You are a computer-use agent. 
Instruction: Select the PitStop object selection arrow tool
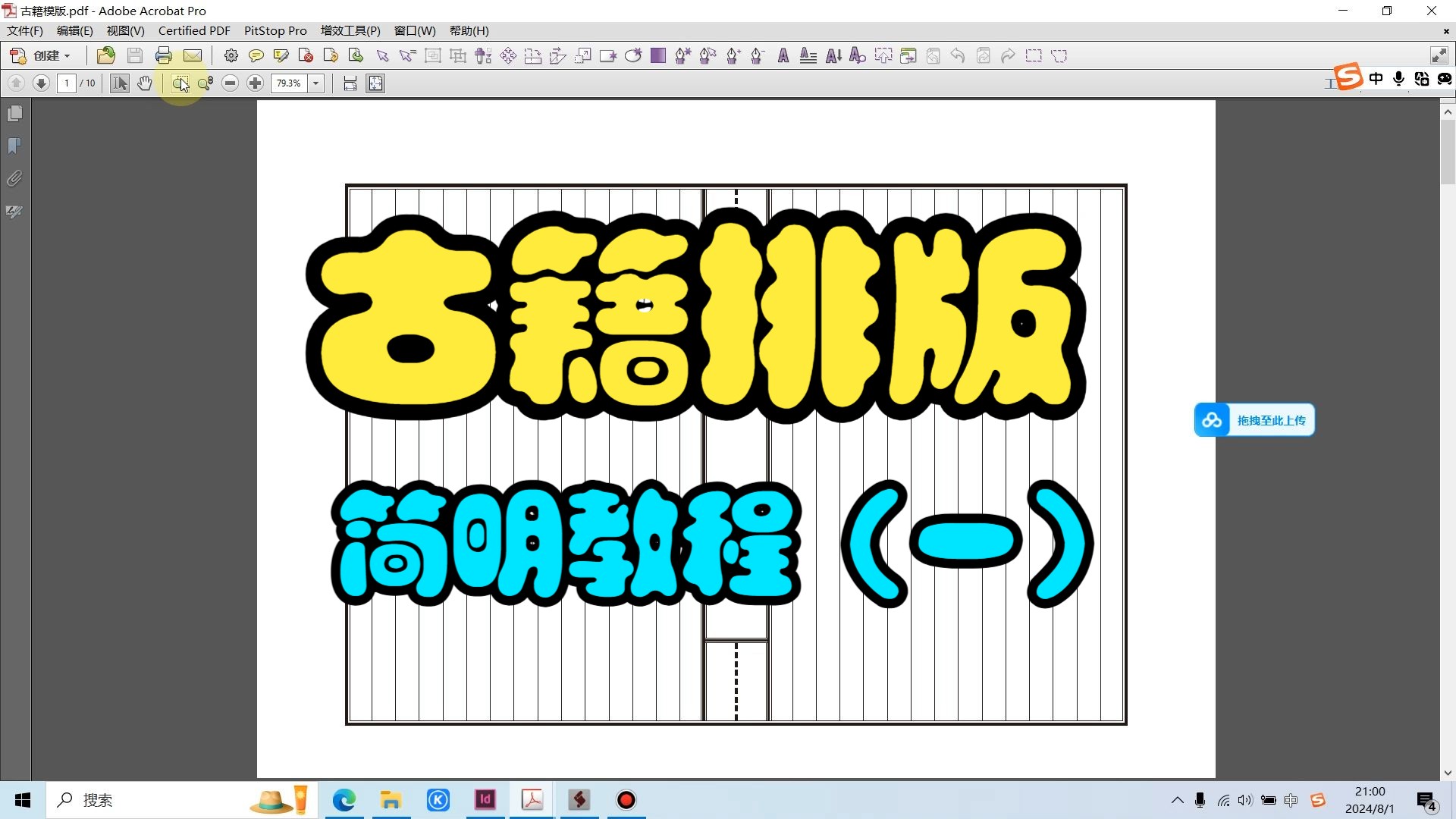(x=382, y=55)
